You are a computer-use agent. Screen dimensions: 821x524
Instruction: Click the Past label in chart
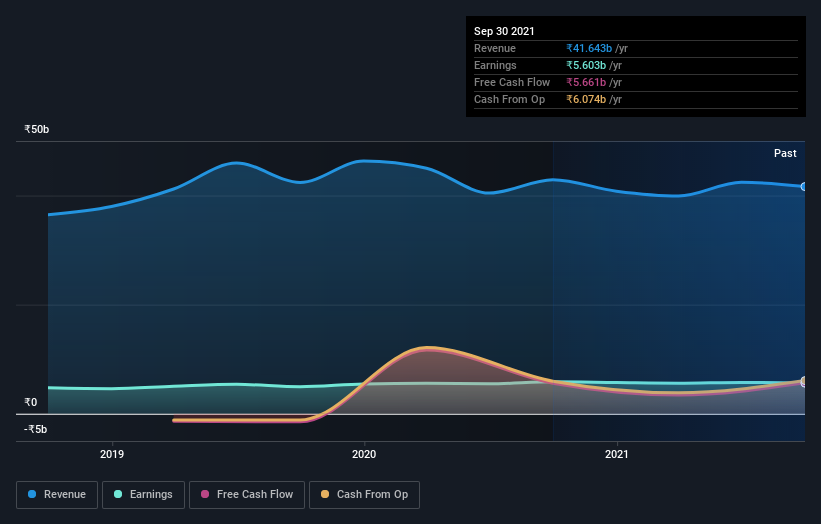785,153
